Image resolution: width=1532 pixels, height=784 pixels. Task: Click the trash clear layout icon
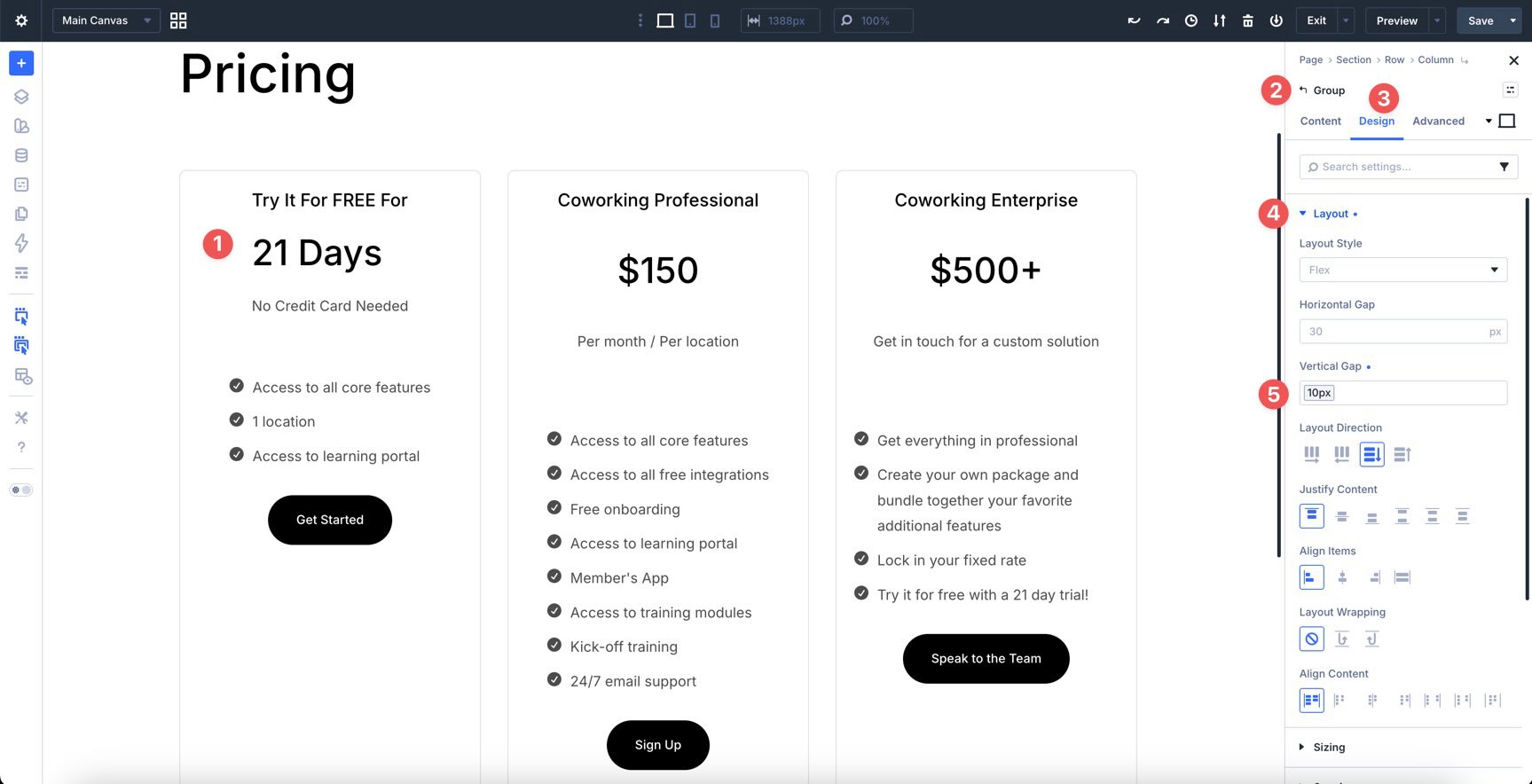(x=1248, y=20)
